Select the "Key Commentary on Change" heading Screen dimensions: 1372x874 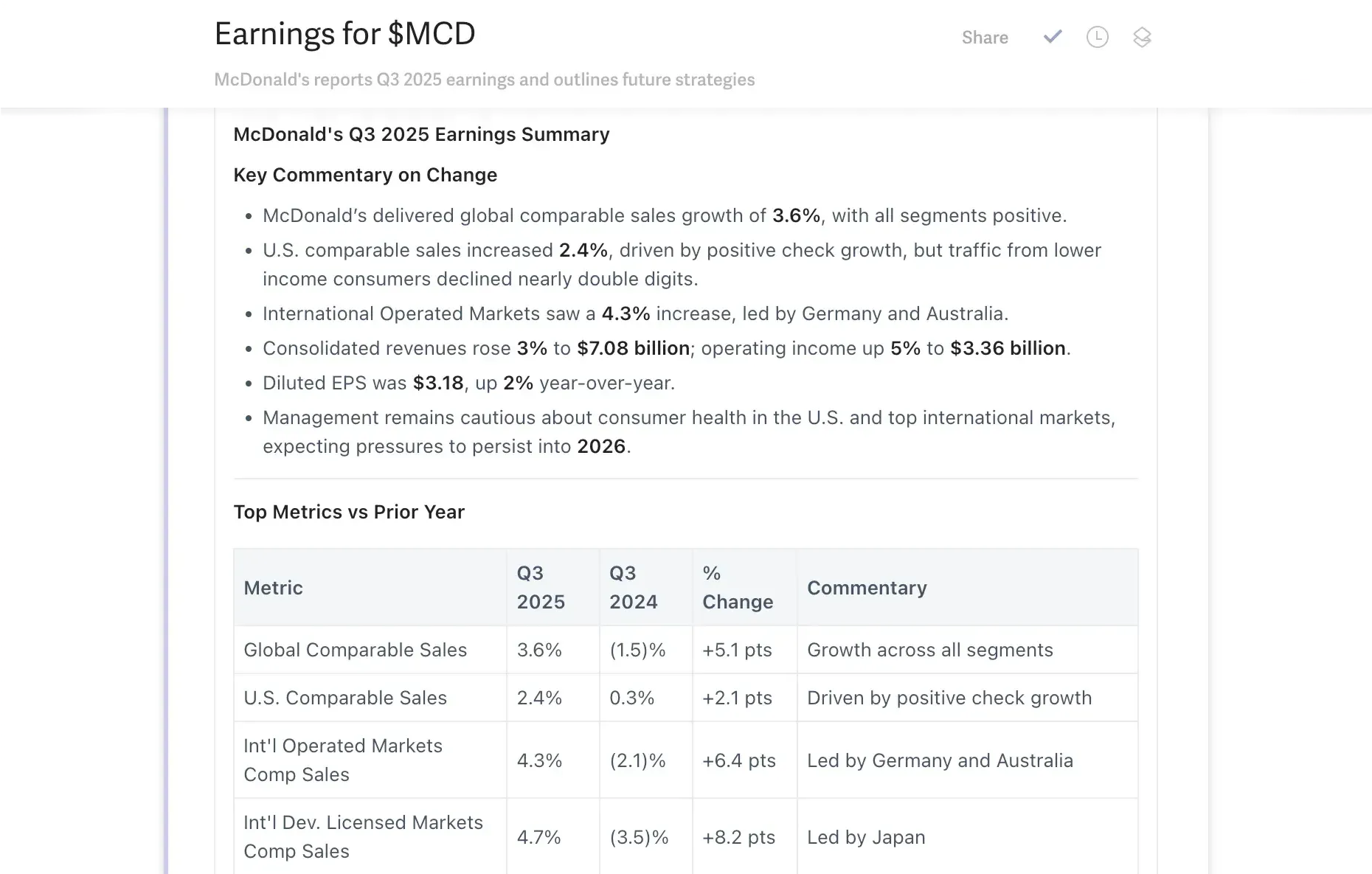[365, 175]
